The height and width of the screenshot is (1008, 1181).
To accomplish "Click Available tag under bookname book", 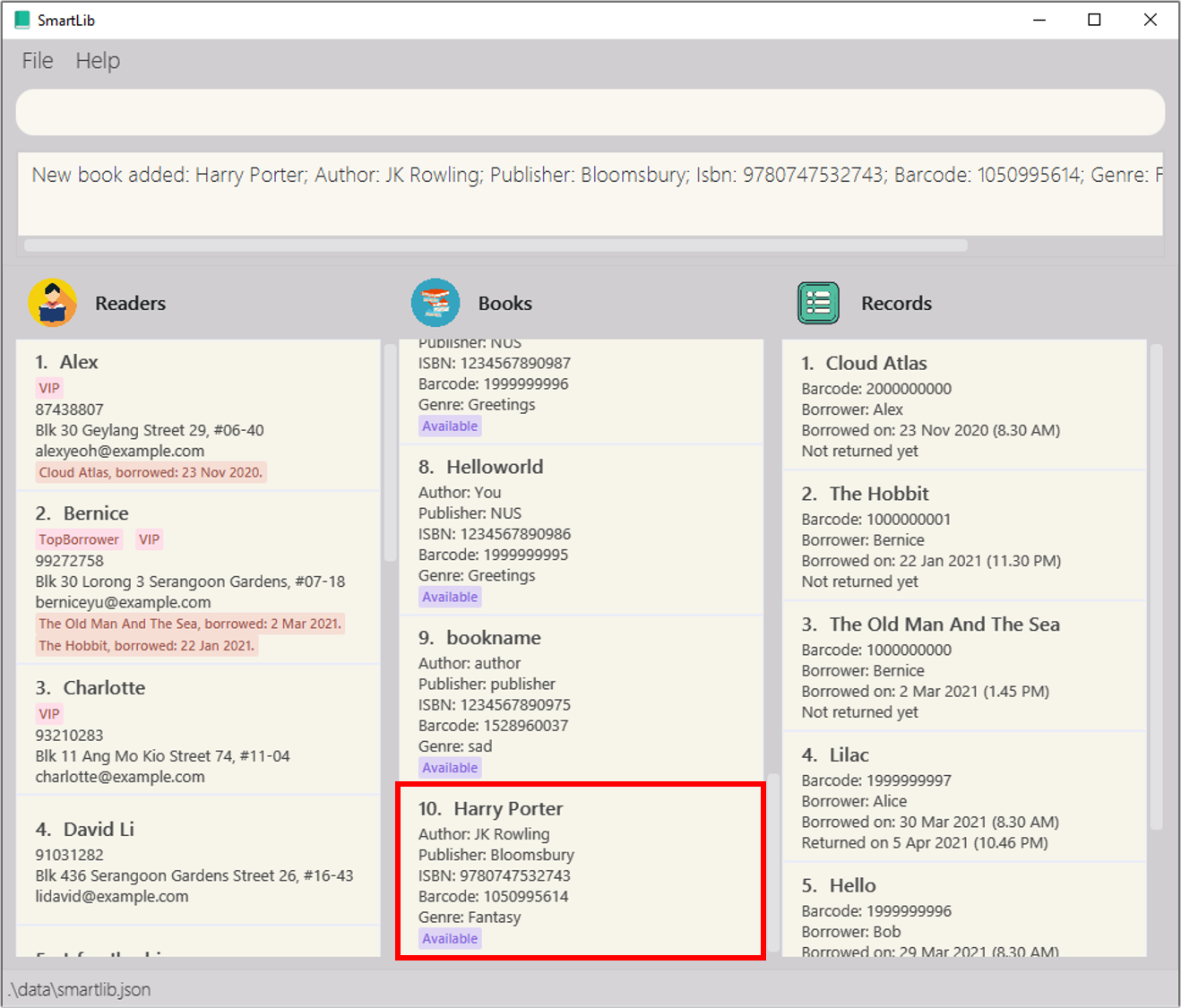I will tap(450, 768).
